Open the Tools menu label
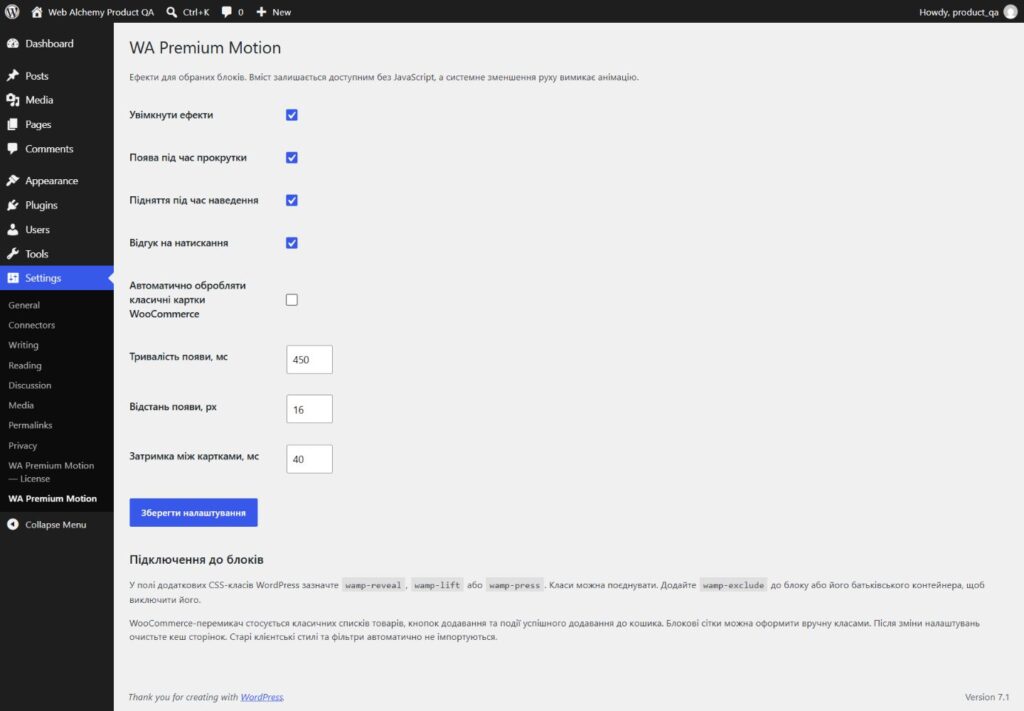Screen dimensions: 1024x711 click(37, 254)
